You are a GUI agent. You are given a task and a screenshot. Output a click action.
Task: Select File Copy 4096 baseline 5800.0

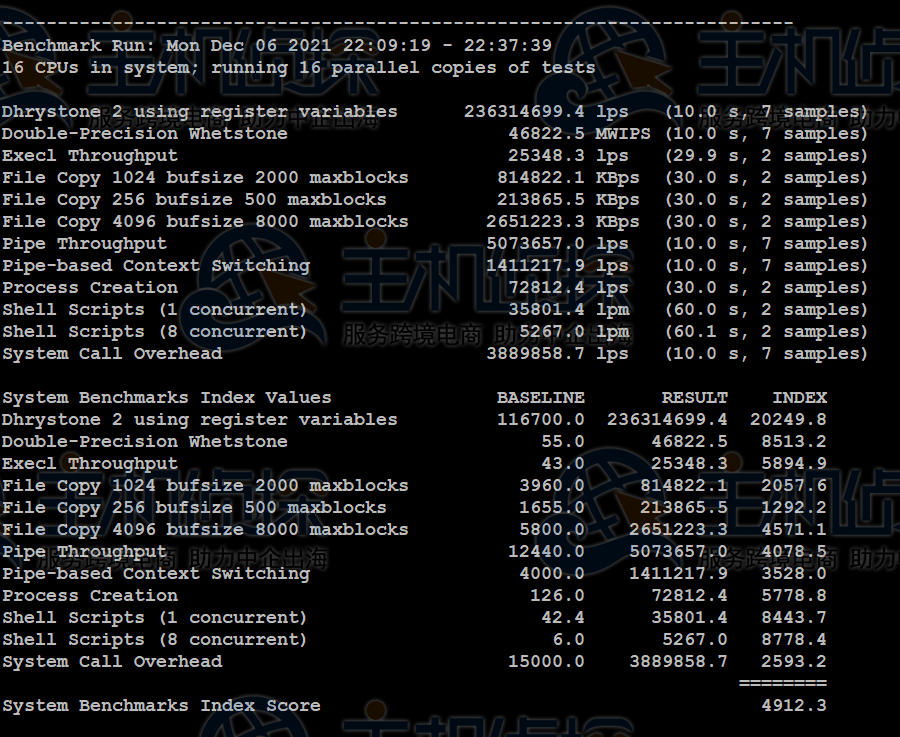click(552, 530)
